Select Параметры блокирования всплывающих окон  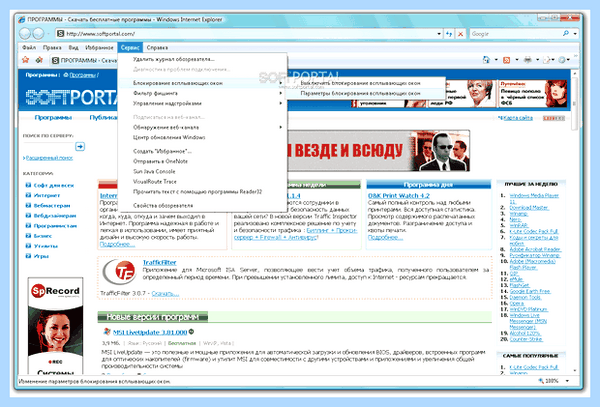pos(365,93)
